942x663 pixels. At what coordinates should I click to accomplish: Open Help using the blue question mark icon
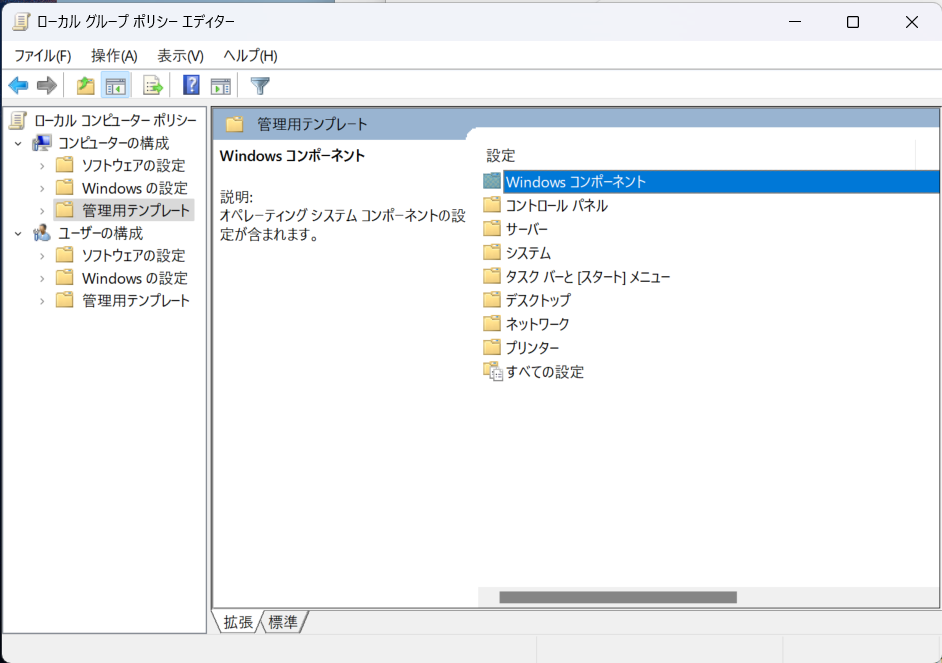(190, 84)
